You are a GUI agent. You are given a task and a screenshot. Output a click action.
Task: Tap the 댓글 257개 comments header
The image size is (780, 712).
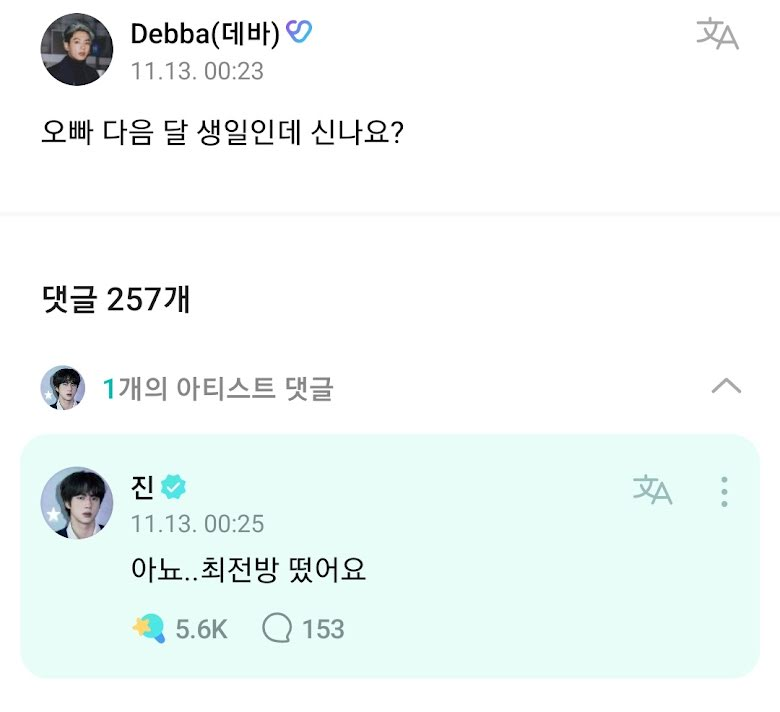click(116, 299)
